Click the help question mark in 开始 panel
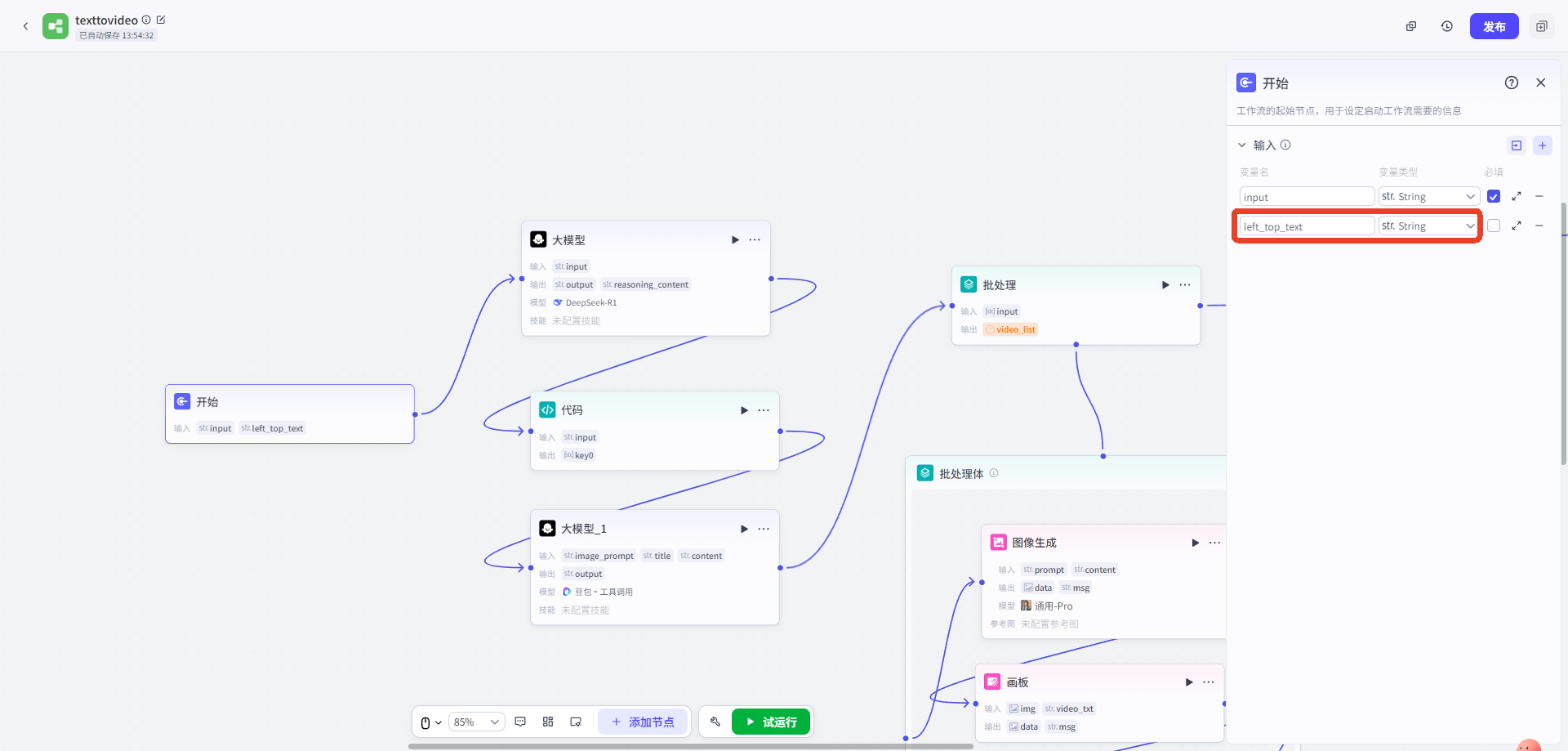Screen dimensions: 1568x751 point(1511,83)
